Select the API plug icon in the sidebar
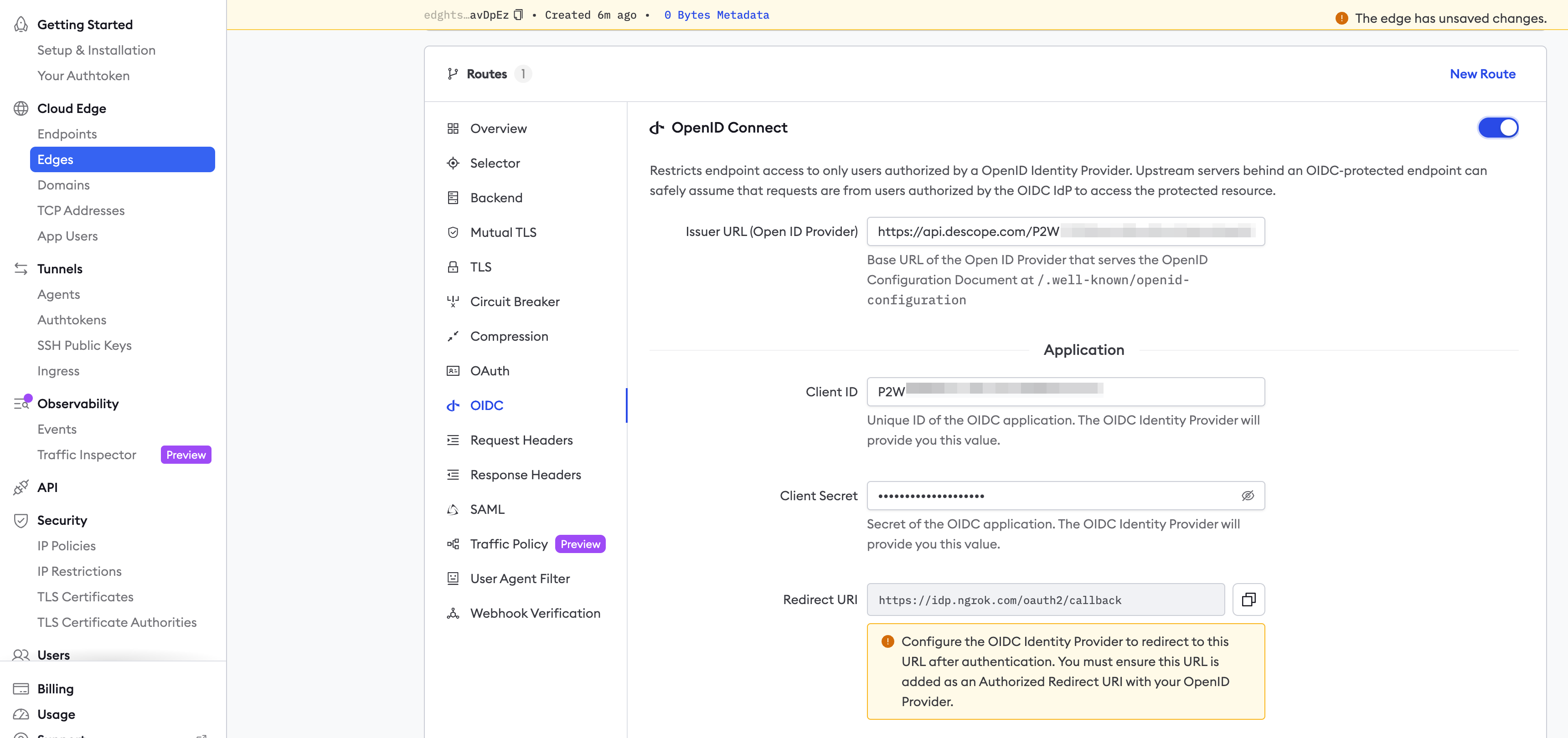This screenshot has width=1568, height=738. 20,487
